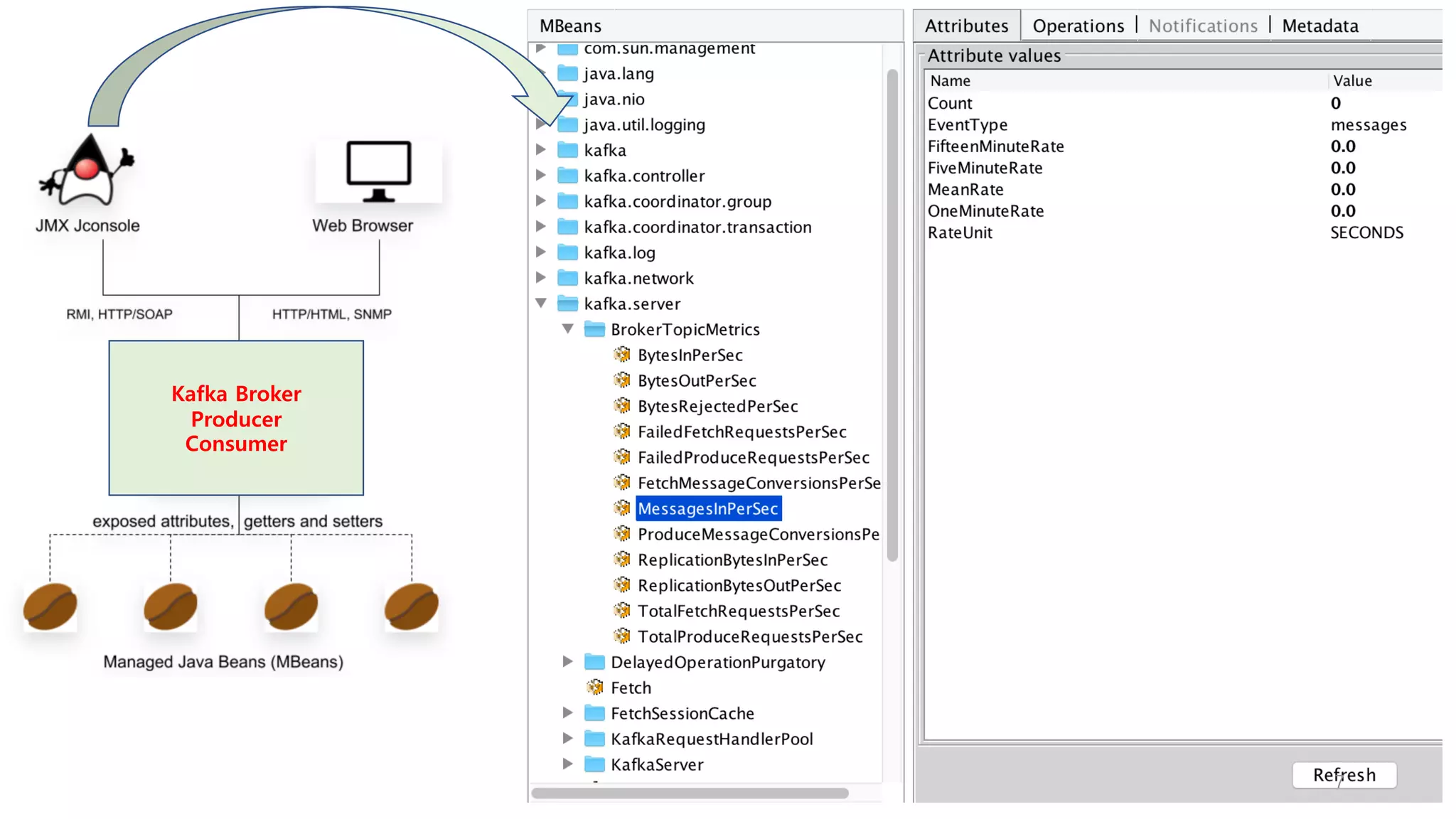Click the KafkaServer folder icon
The image size is (1456, 819).
tap(594, 764)
